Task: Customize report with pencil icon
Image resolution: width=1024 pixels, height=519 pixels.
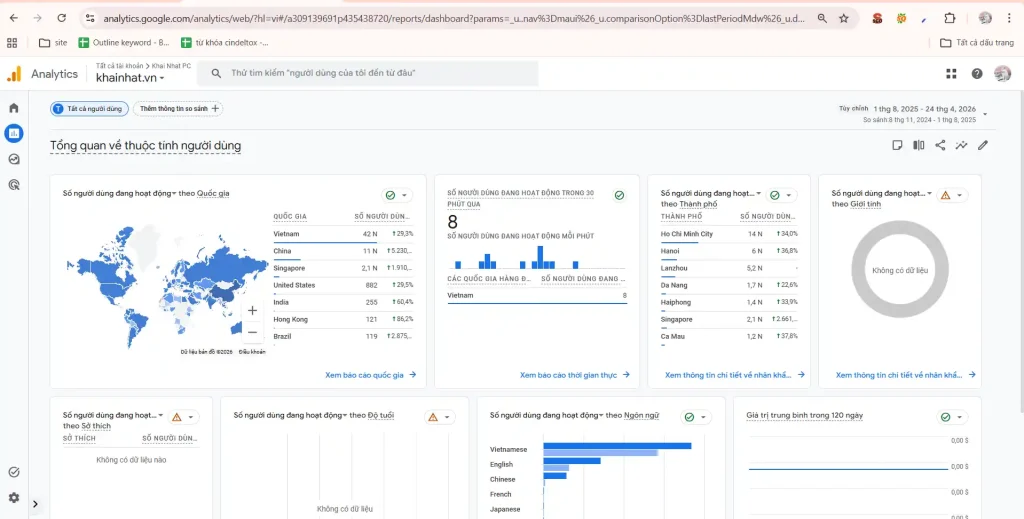Action: tap(983, 145)
